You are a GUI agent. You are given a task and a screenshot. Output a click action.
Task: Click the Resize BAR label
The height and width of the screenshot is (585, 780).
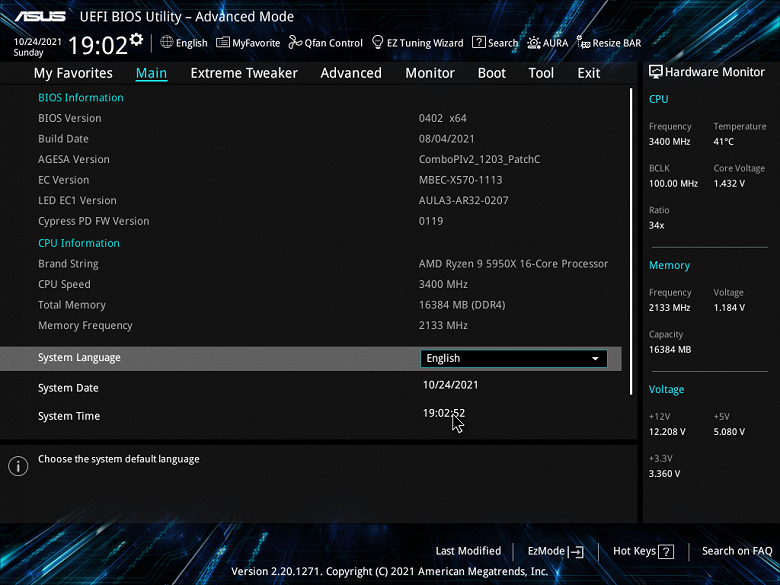616,43
